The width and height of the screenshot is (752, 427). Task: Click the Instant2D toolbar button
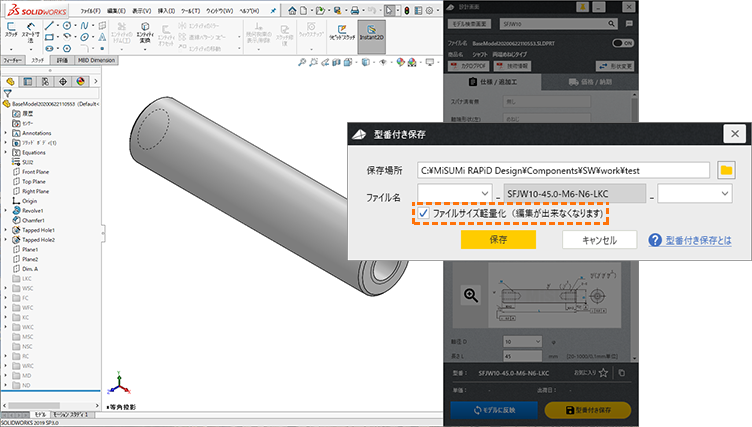[372, 35]
